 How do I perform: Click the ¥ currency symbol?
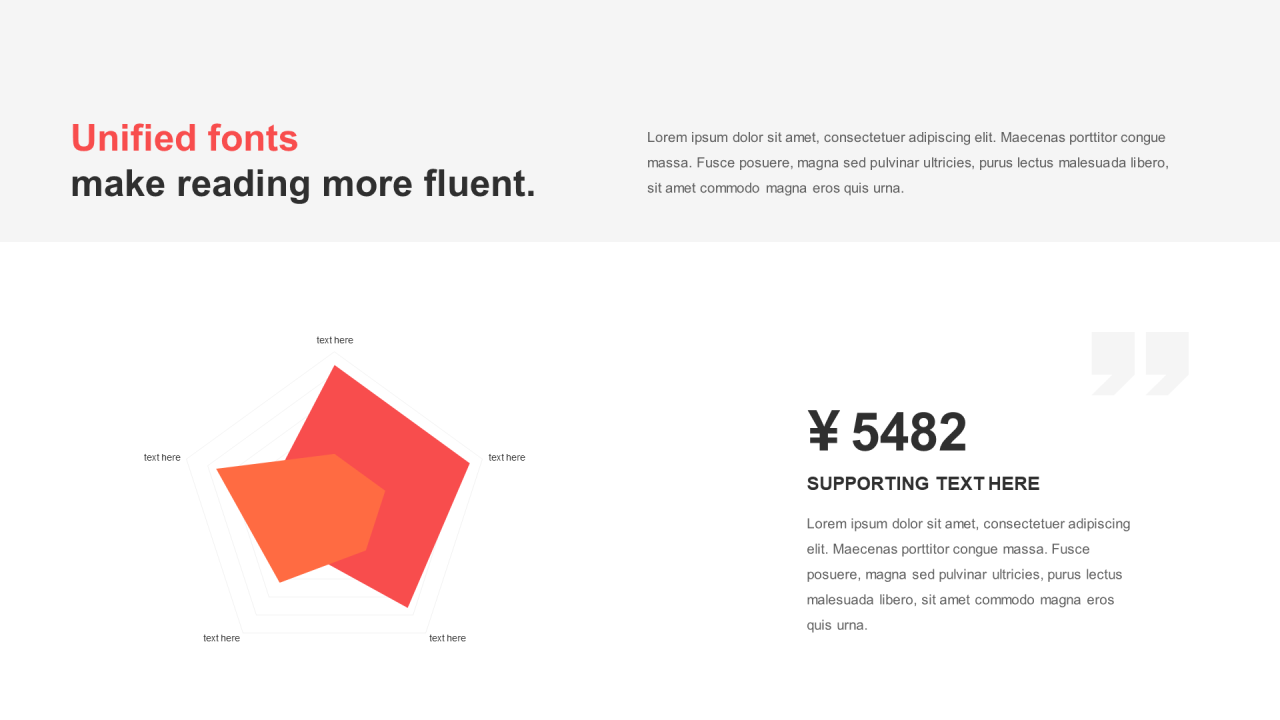[824, 432]
